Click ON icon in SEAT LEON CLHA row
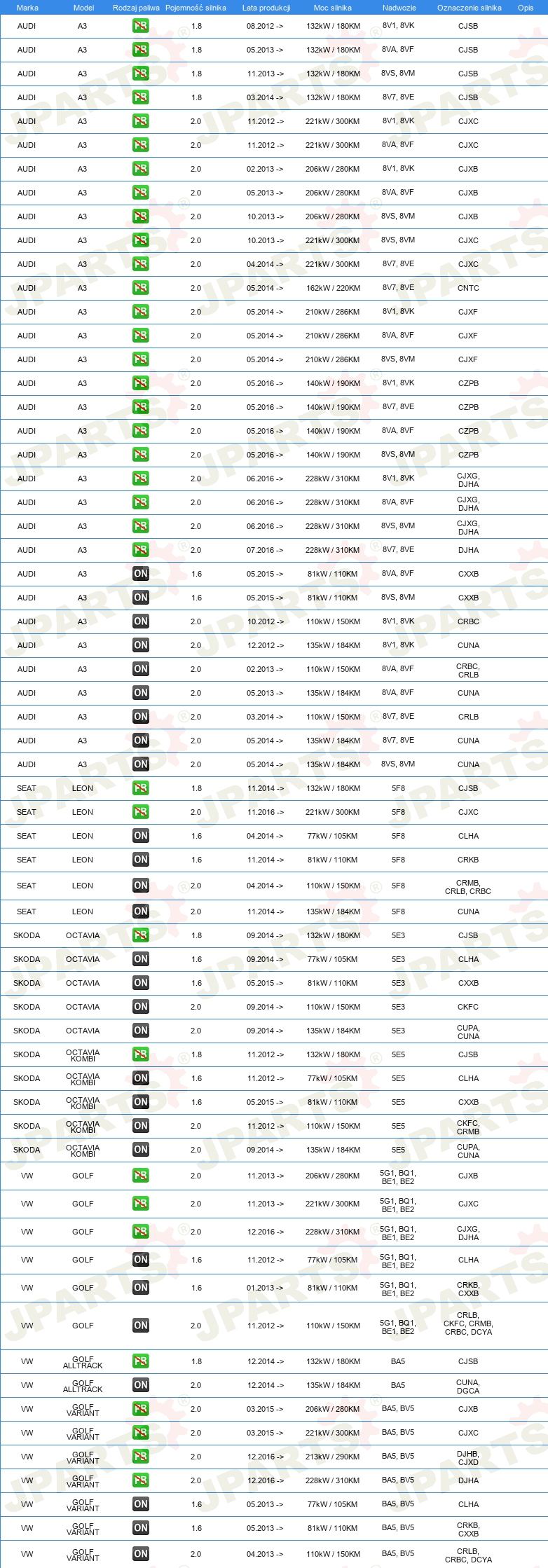Image resolution: width=548 pixels, height=1568 pixels. (140, 836)
